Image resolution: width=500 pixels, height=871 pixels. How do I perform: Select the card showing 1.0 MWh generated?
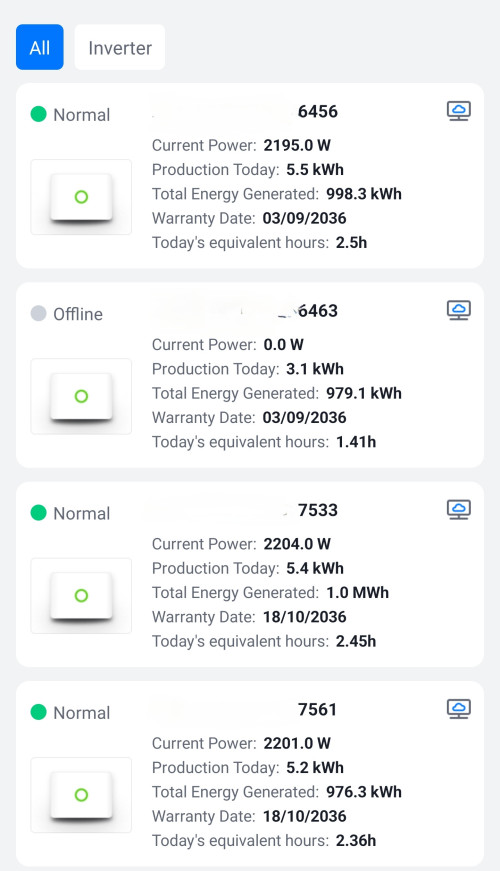pyautogui.click(x=250, y=574)
